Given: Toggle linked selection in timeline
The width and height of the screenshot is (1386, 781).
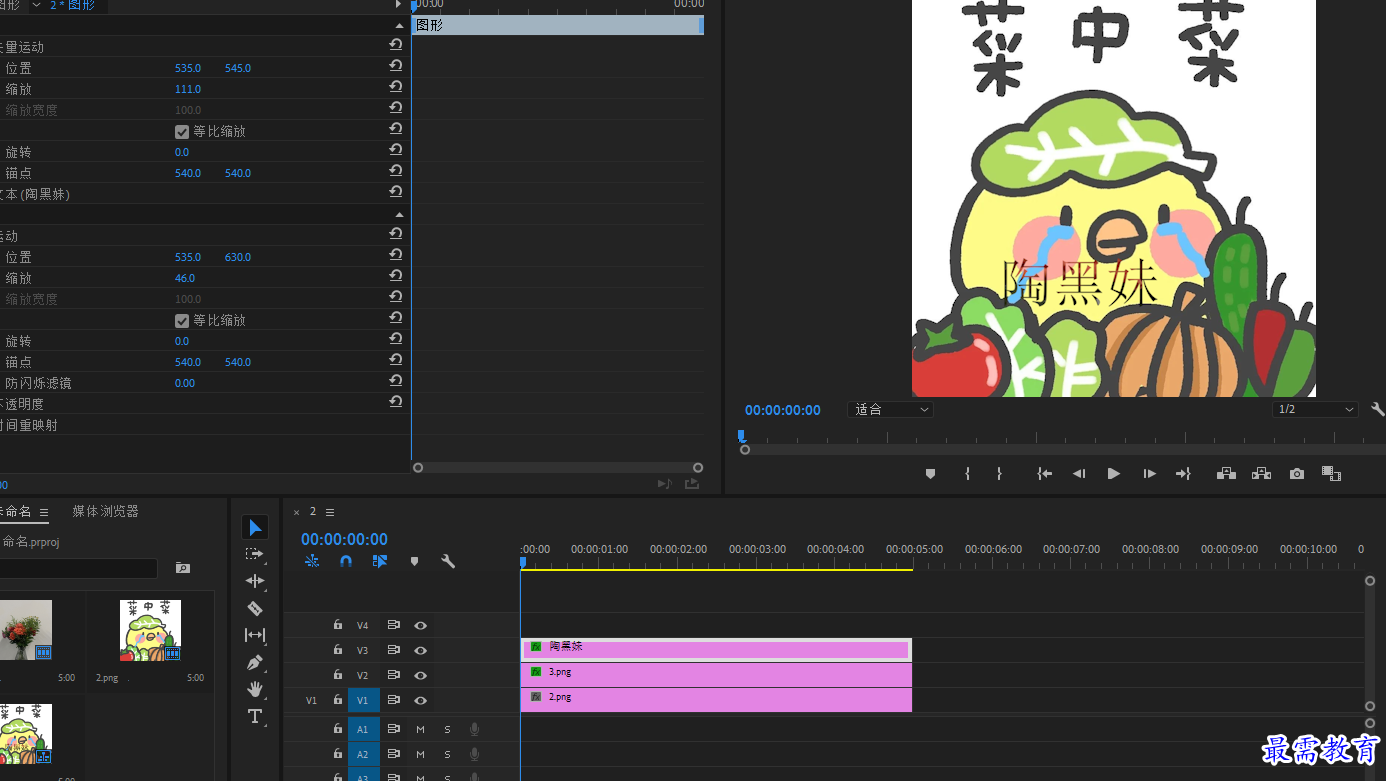Looking at the screenshot, I should tap(380, 561).
